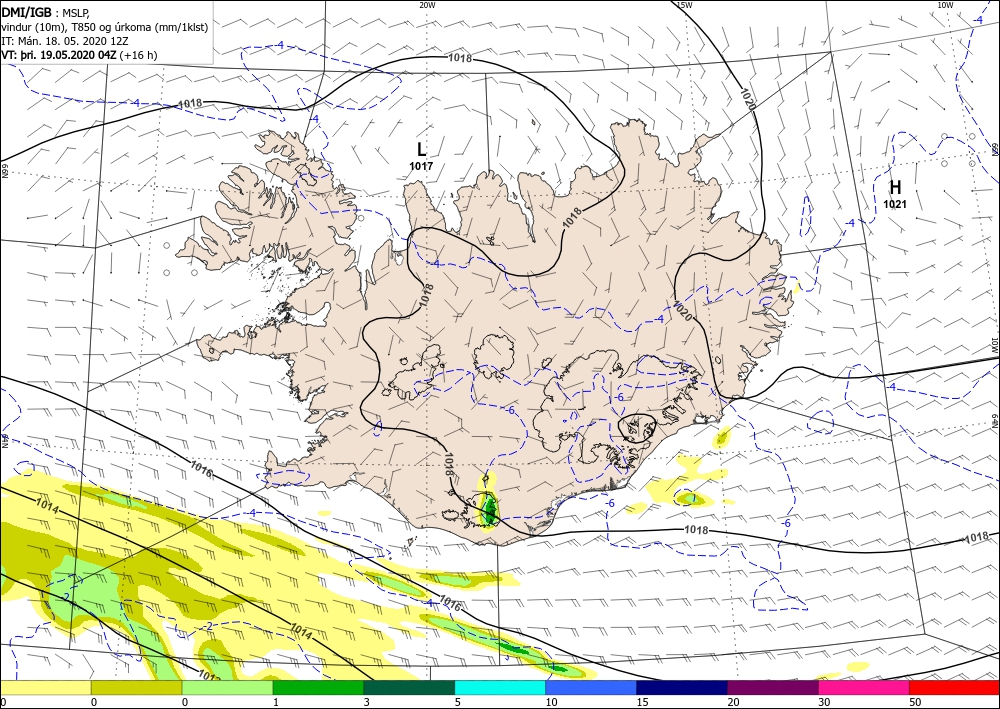
Task: Click the '15W' longitude label
Action: tap(684, 5)
